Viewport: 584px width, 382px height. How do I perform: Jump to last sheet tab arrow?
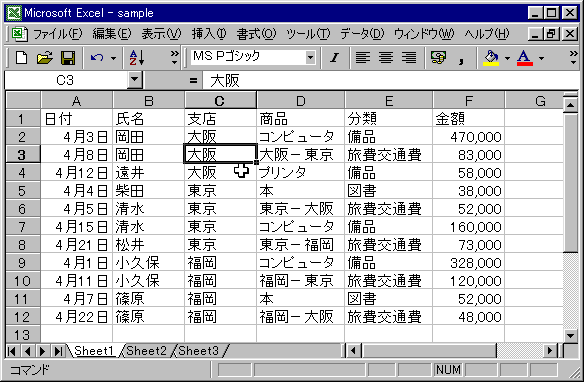(58, 351)
